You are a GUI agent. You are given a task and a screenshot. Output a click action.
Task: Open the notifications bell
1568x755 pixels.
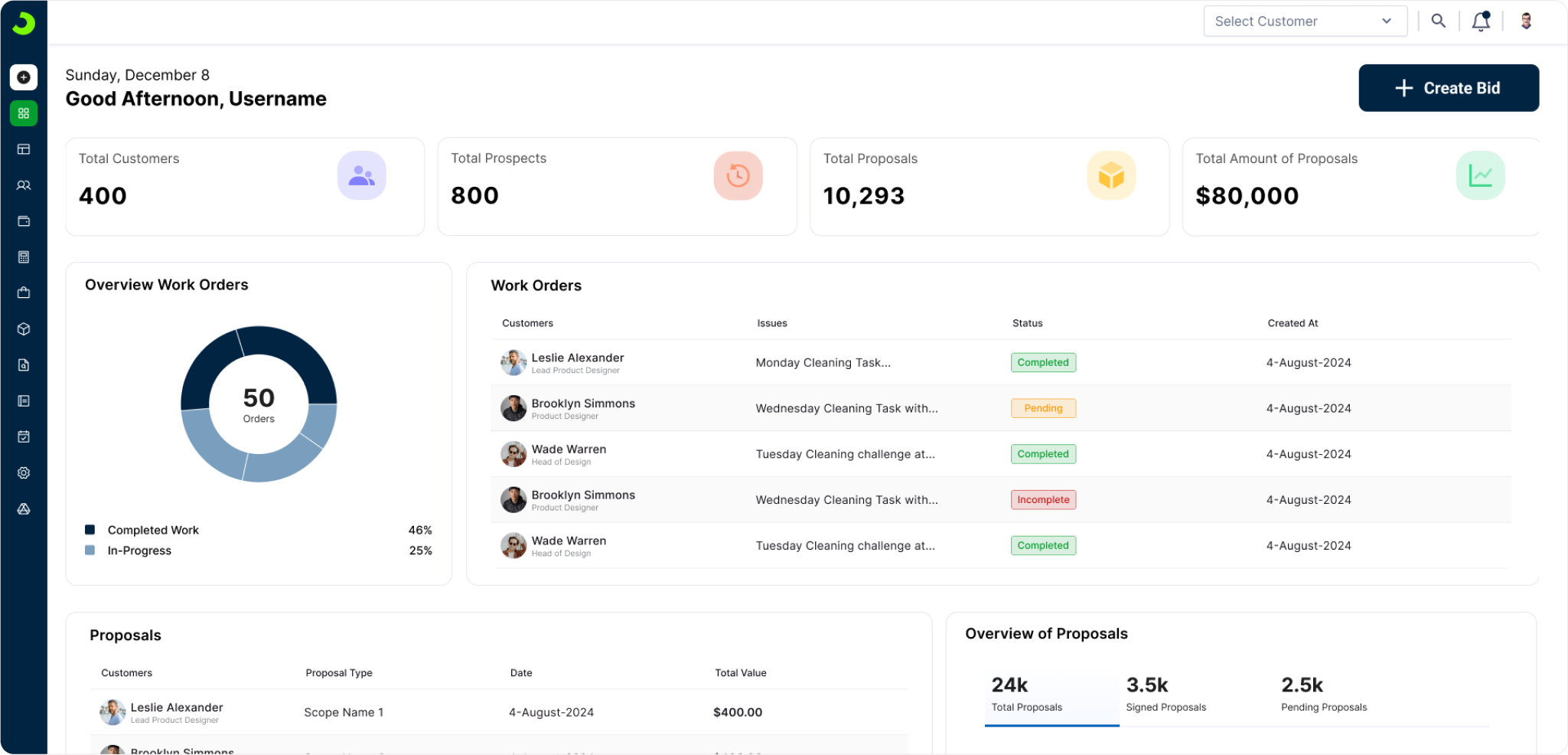pyautogui.click(x=1481, y=21)
